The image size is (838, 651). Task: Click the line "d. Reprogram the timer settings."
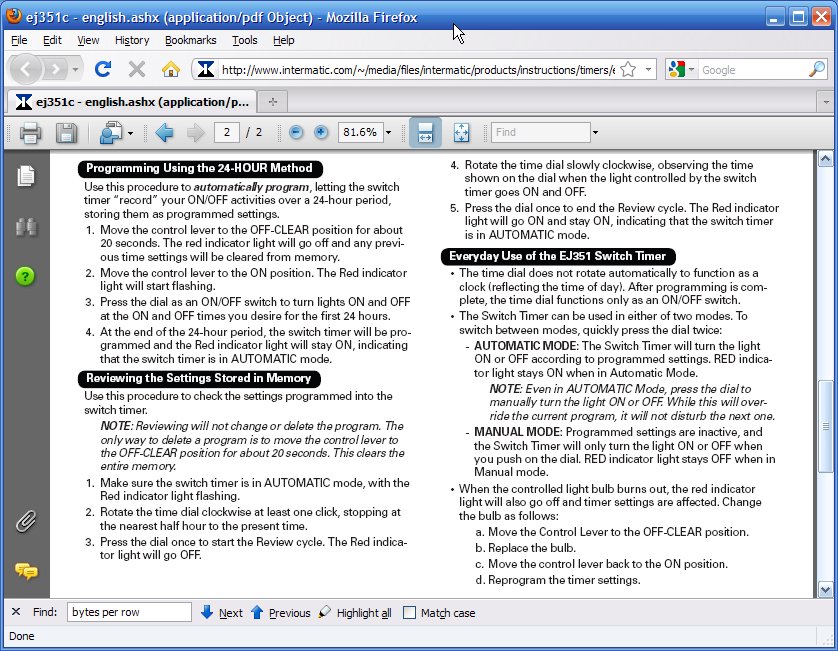[x=558, y=580]
